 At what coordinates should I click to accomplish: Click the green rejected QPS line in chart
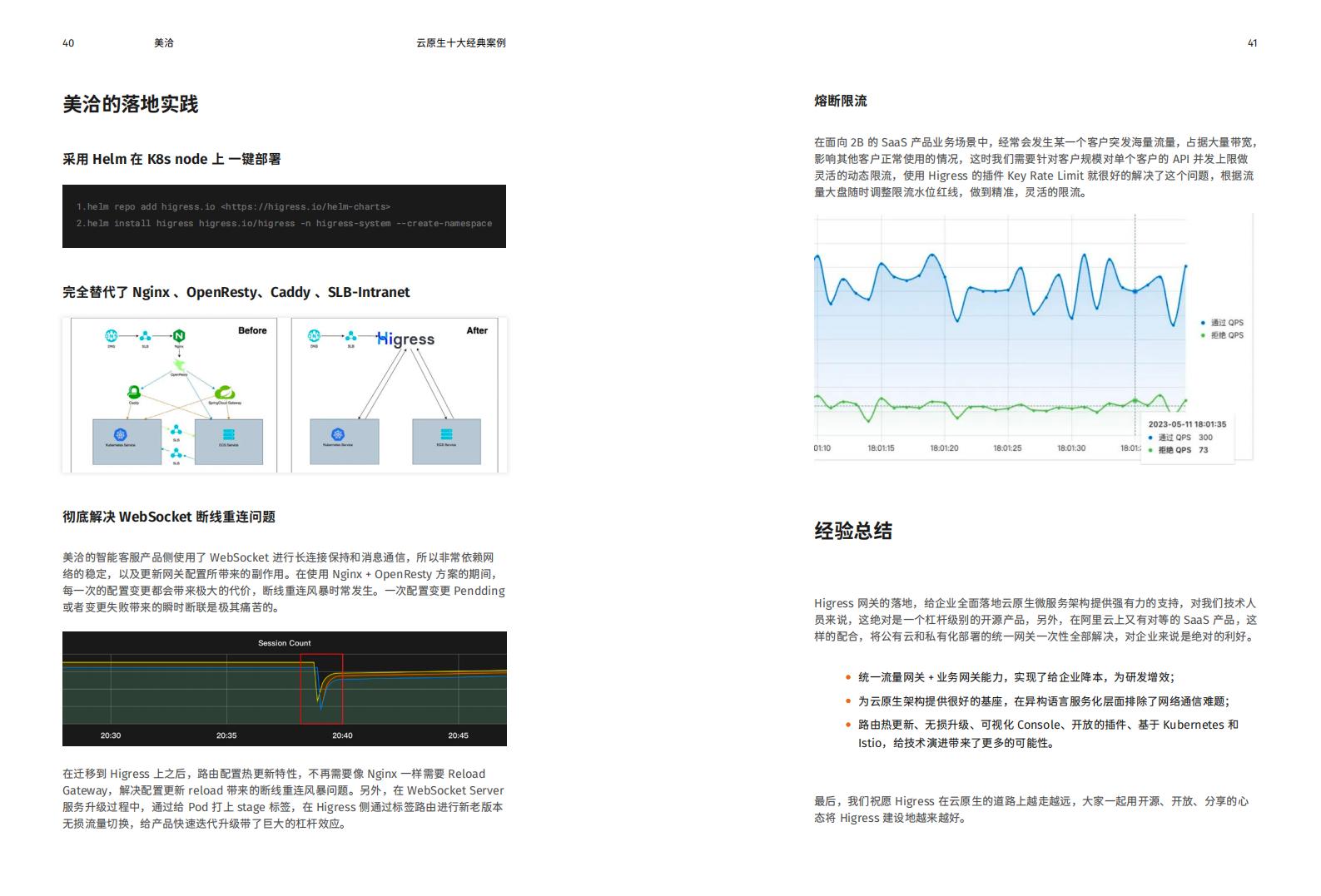[x=1009, y=408]
